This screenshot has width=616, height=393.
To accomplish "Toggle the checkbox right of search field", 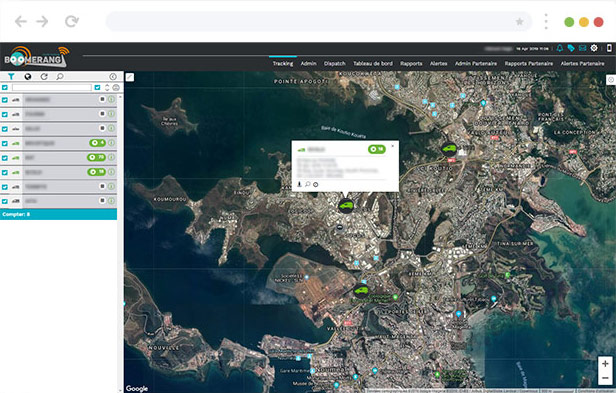I will point(97,87).
